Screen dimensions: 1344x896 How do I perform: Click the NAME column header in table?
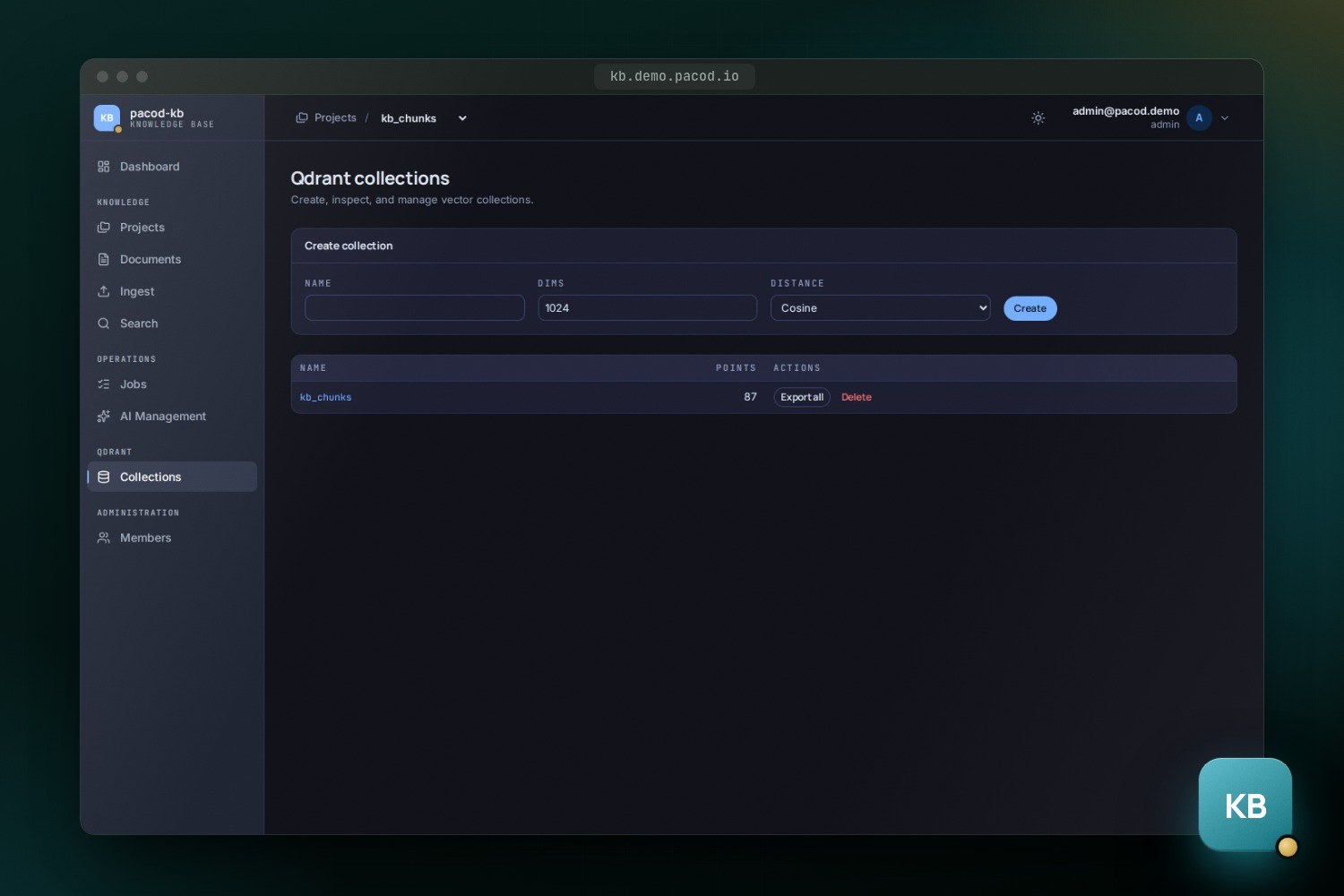coord(313,368)
